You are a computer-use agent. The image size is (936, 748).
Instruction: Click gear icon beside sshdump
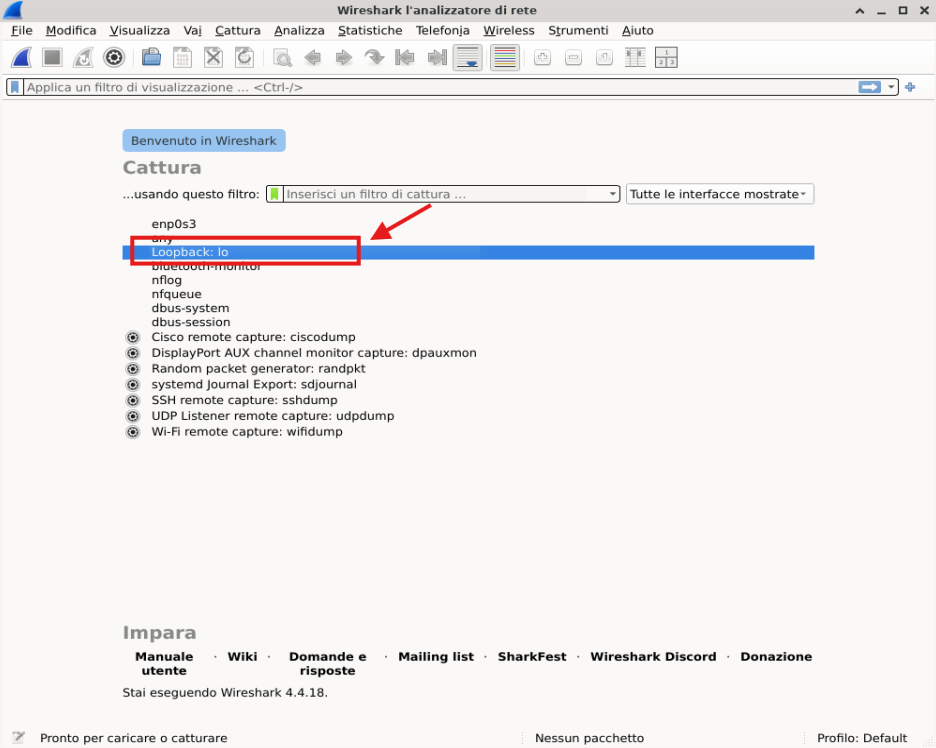click(x=133, y=400)
